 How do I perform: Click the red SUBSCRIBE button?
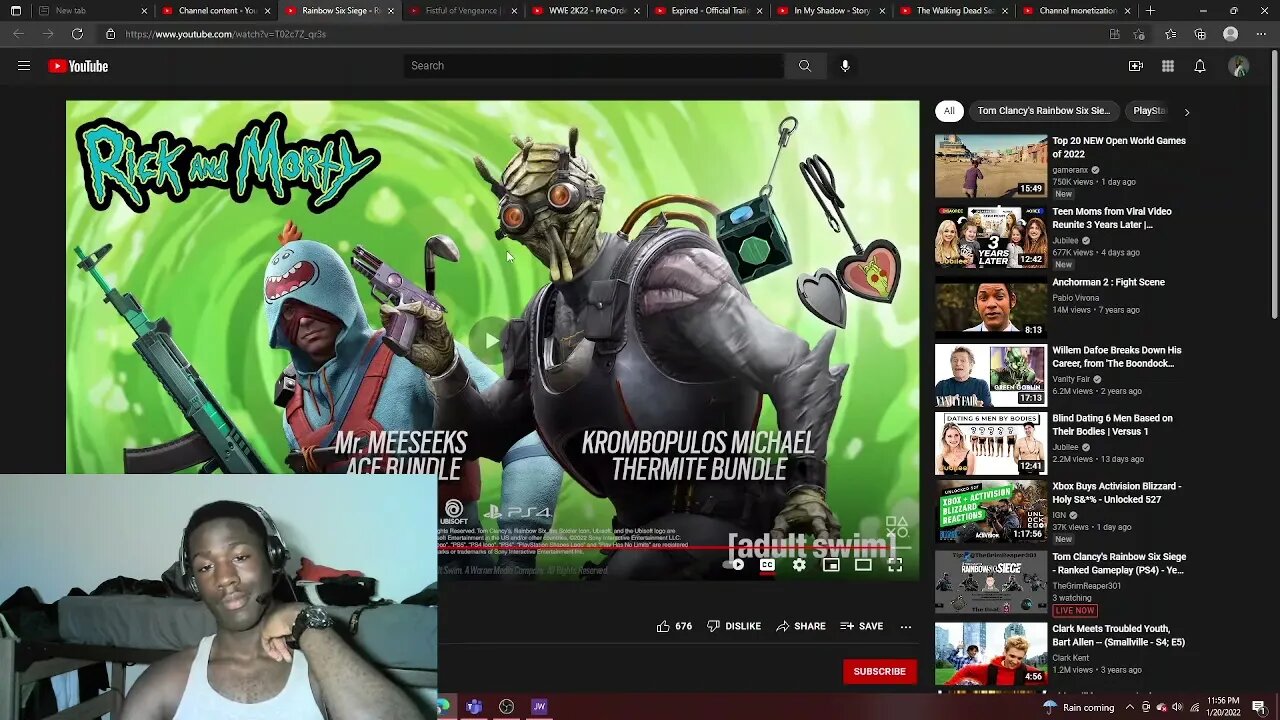tap(880, 671)
